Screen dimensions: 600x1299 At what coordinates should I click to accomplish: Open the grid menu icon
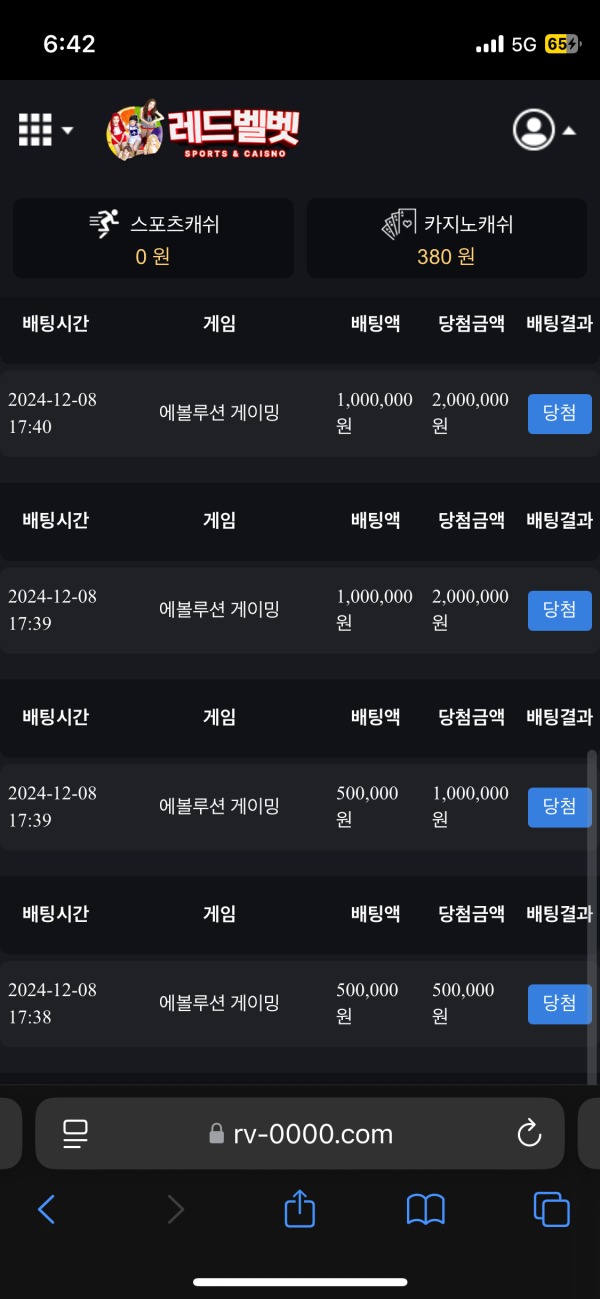click(x=33, y=130)
